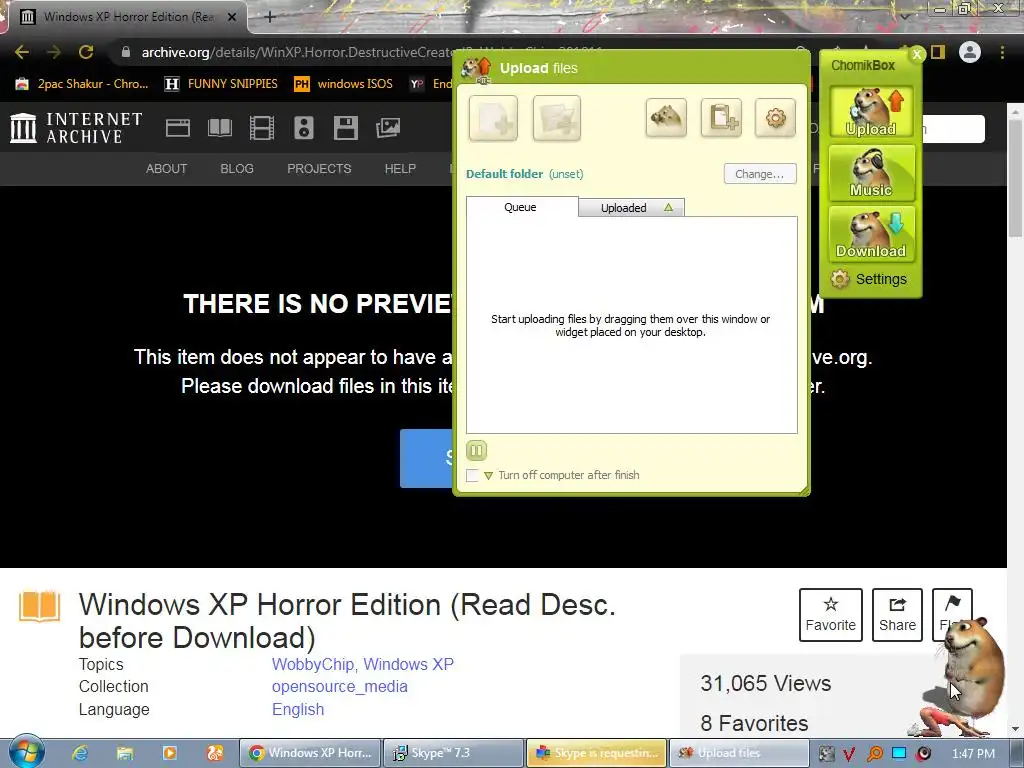
Task: Open the media player taskbar icon
Action: [x=169, y=753]
